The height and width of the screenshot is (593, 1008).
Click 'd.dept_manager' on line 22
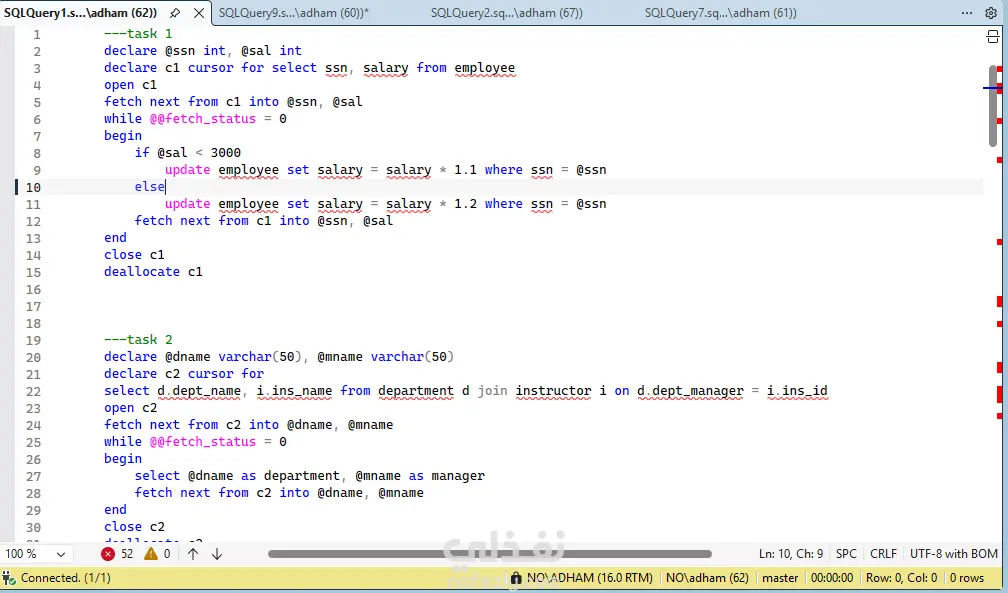pyautogui.click(x=690, y=391)
